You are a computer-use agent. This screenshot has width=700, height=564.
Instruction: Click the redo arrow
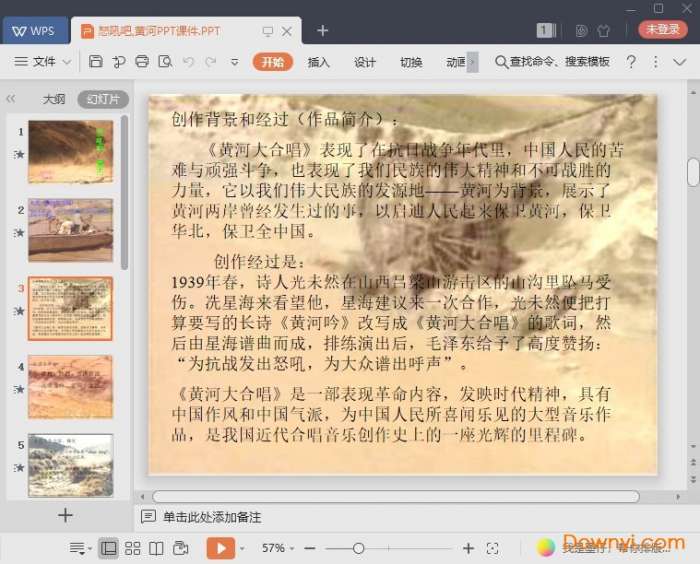click(x=211, y=62)
